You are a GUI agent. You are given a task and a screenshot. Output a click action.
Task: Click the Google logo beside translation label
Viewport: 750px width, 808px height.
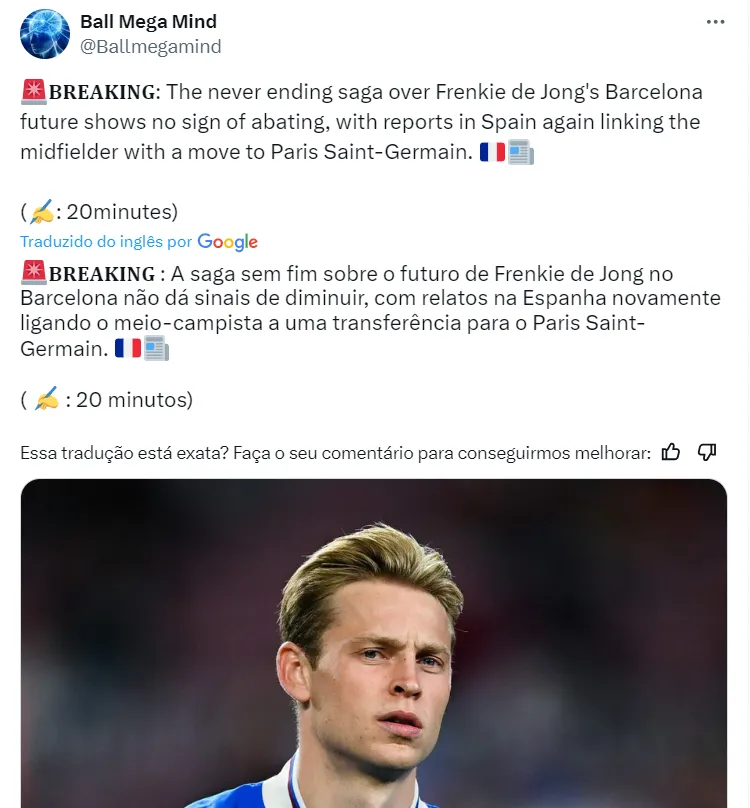click(228, 242)
